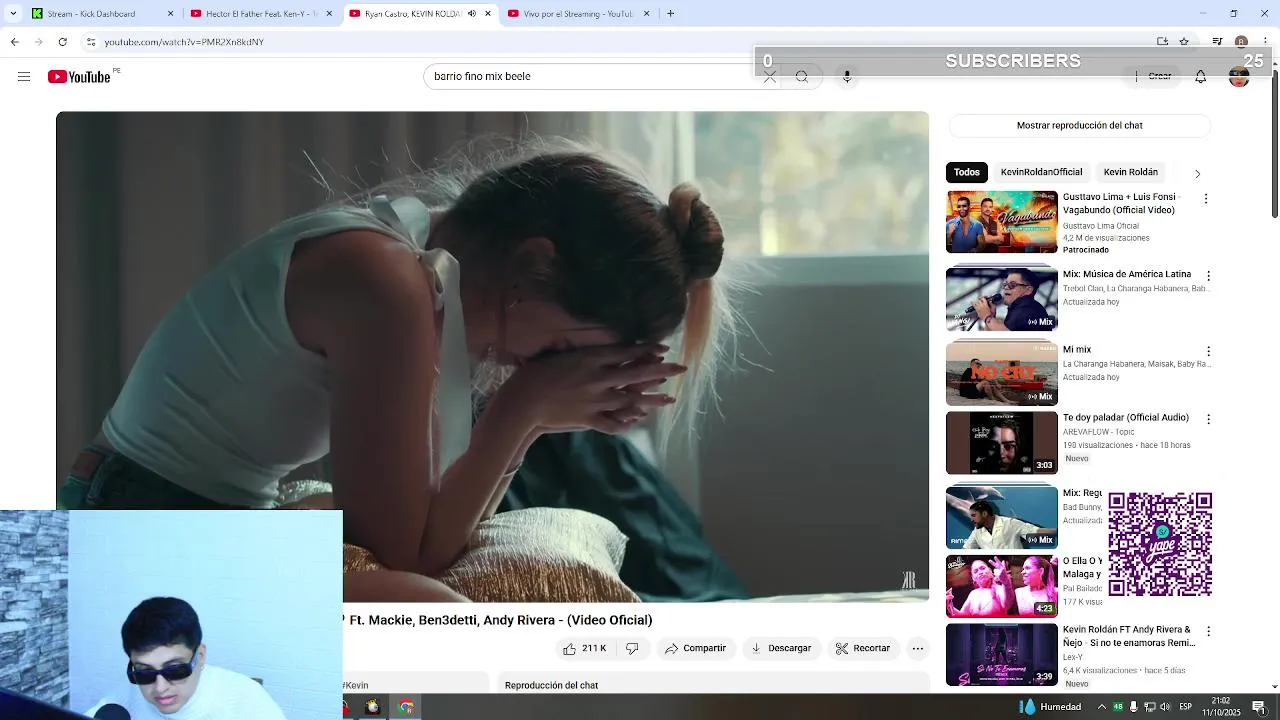Screen dimensions: 1280x720
Task: Like the video with thumbs up
Action: [584, 648]
